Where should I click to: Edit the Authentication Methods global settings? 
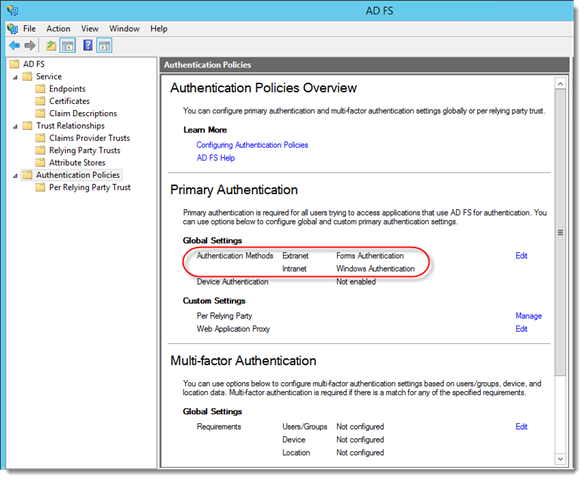click(x=521, y=255)
